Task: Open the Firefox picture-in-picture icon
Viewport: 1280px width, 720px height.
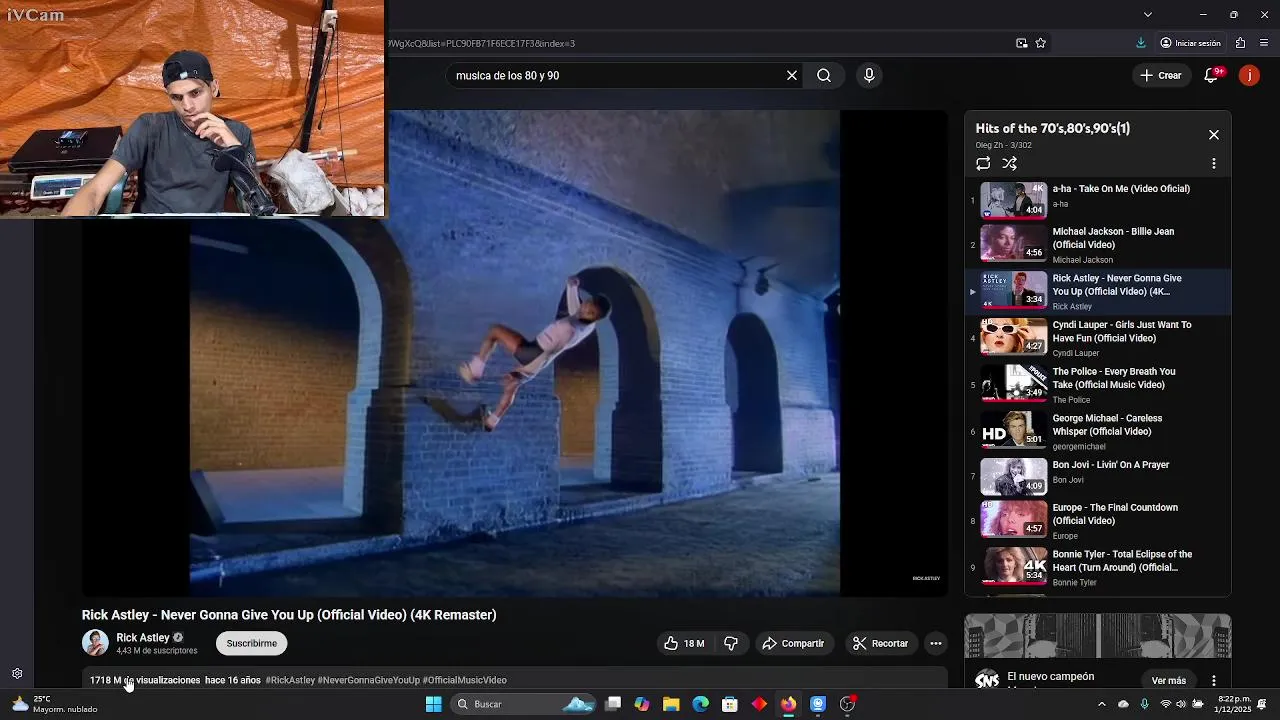Action: [x=1021, y=43]
